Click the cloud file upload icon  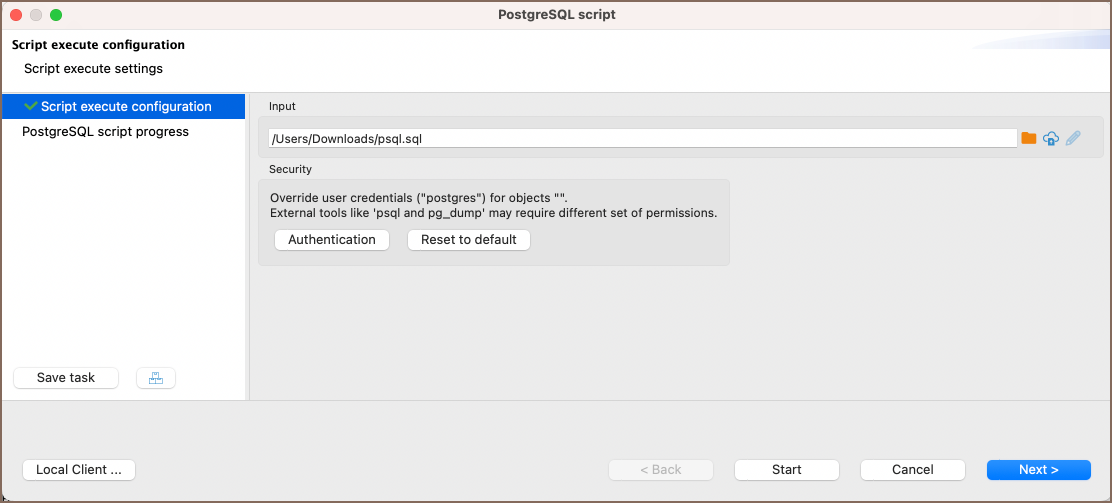pos(1051,139)
